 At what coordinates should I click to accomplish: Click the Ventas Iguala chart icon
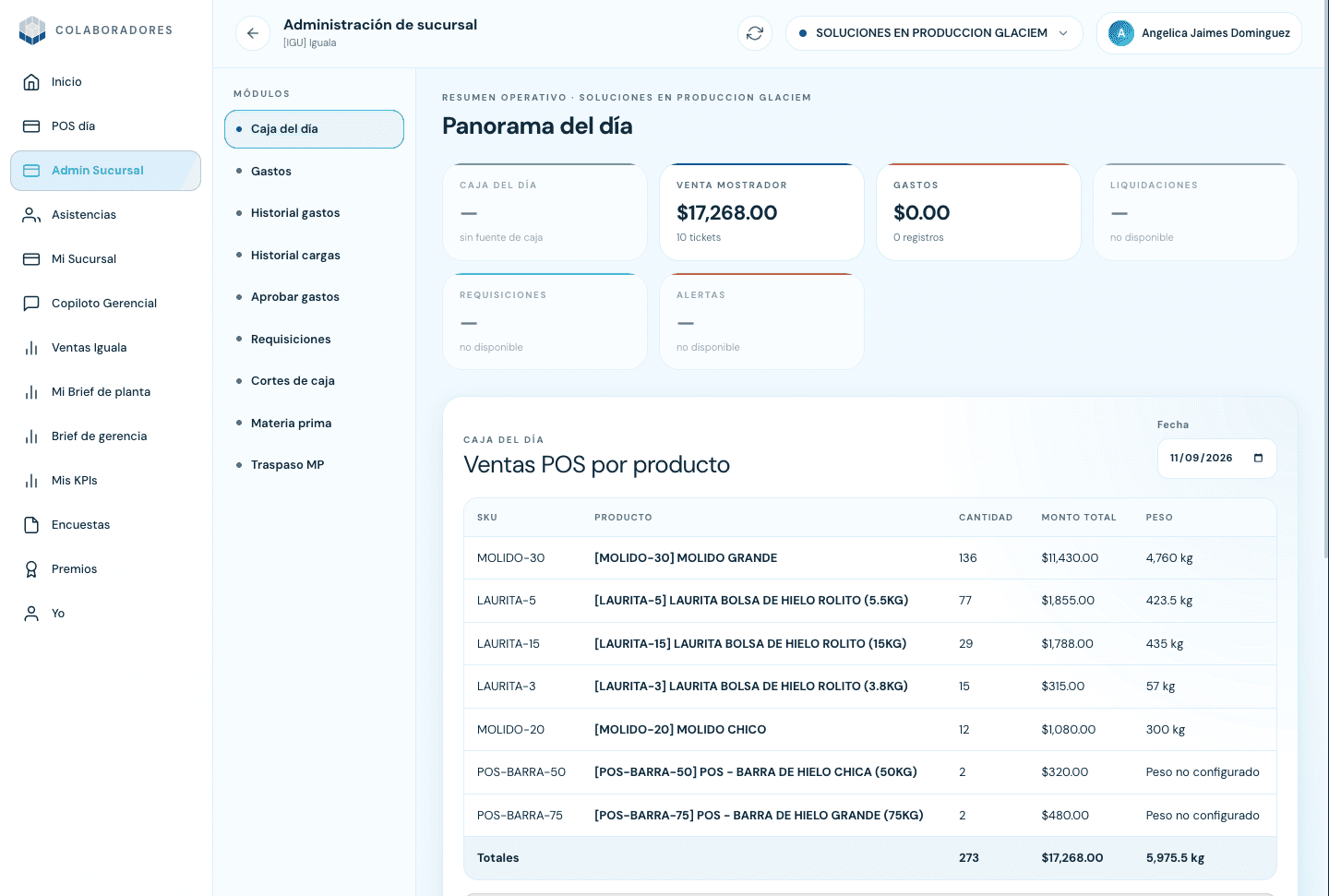[31, 348]
